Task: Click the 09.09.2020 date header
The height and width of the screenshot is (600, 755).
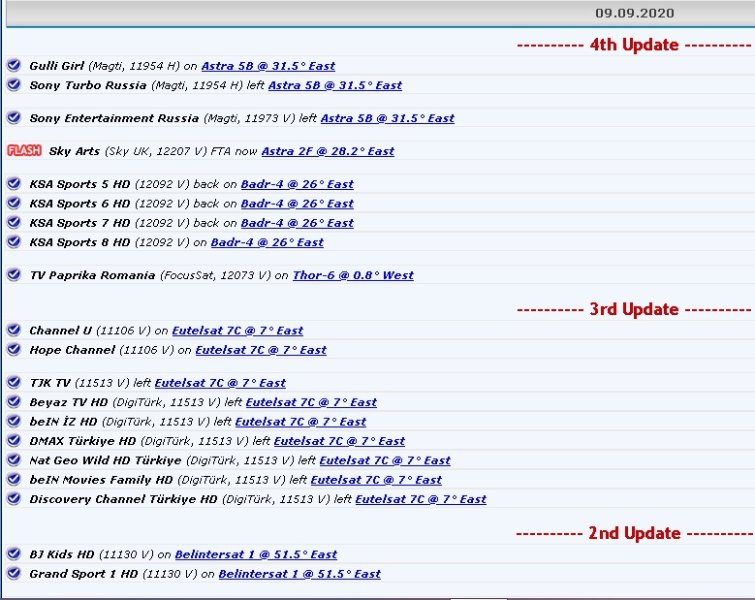Action: (634, 13)
